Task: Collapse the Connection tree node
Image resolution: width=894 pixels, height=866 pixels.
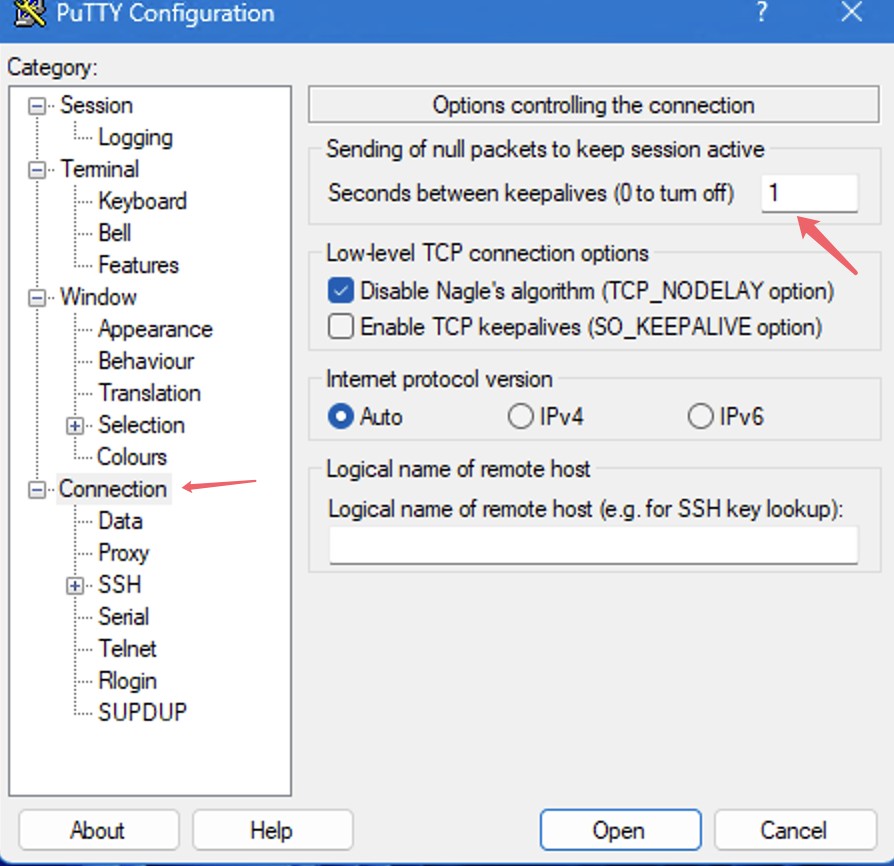Action: click(38, 490)
